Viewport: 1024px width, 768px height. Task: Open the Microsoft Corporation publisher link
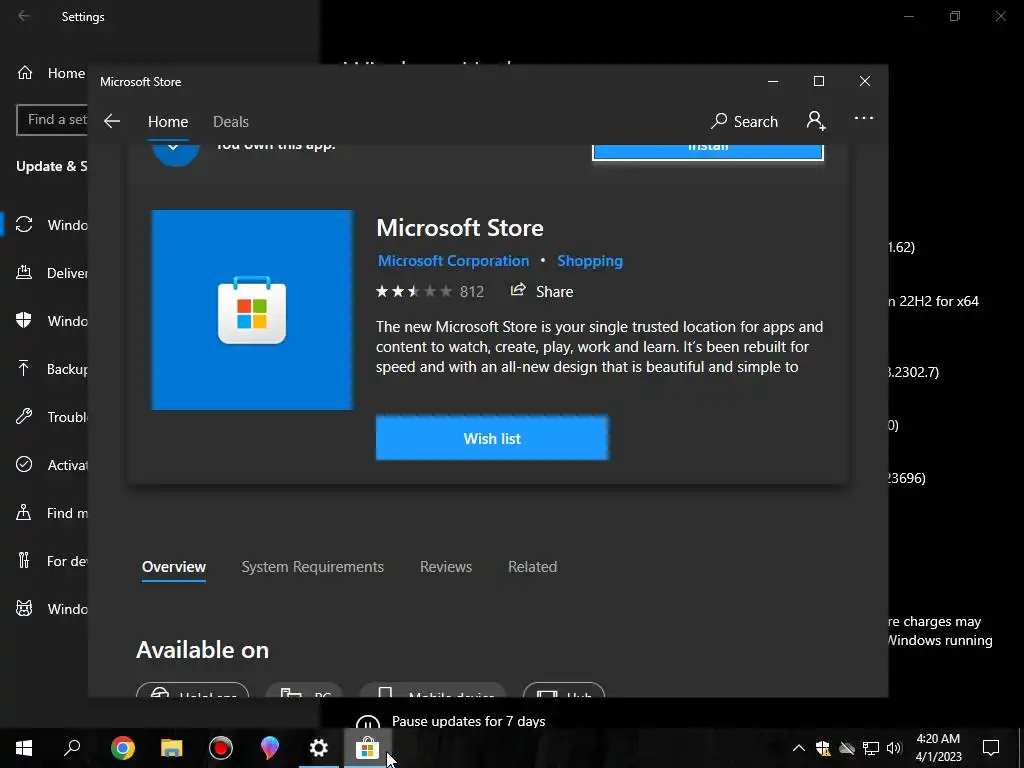tap(453, 261)
